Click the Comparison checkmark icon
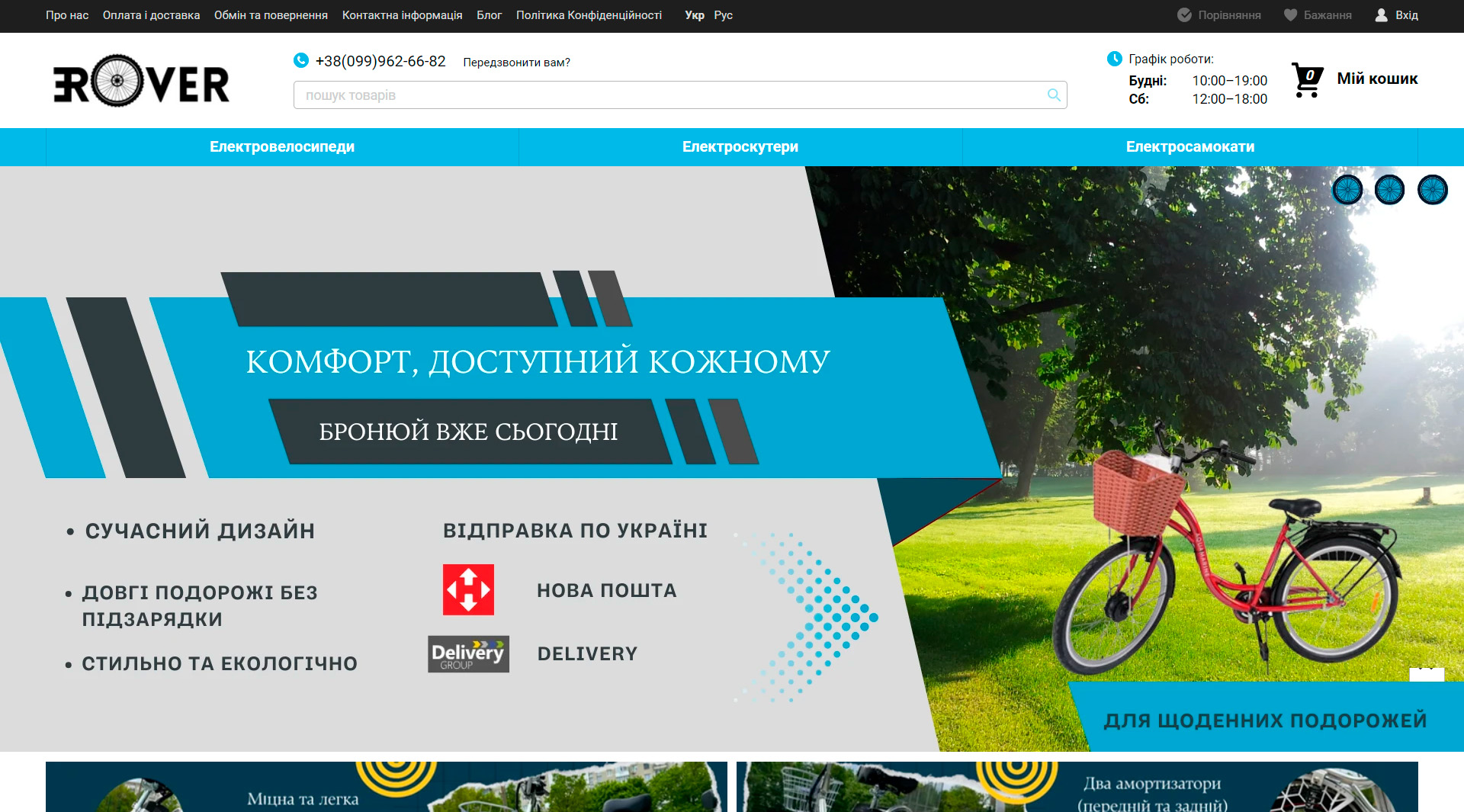This screenshot has width=1464, height=812. (x=1184, y=15)
